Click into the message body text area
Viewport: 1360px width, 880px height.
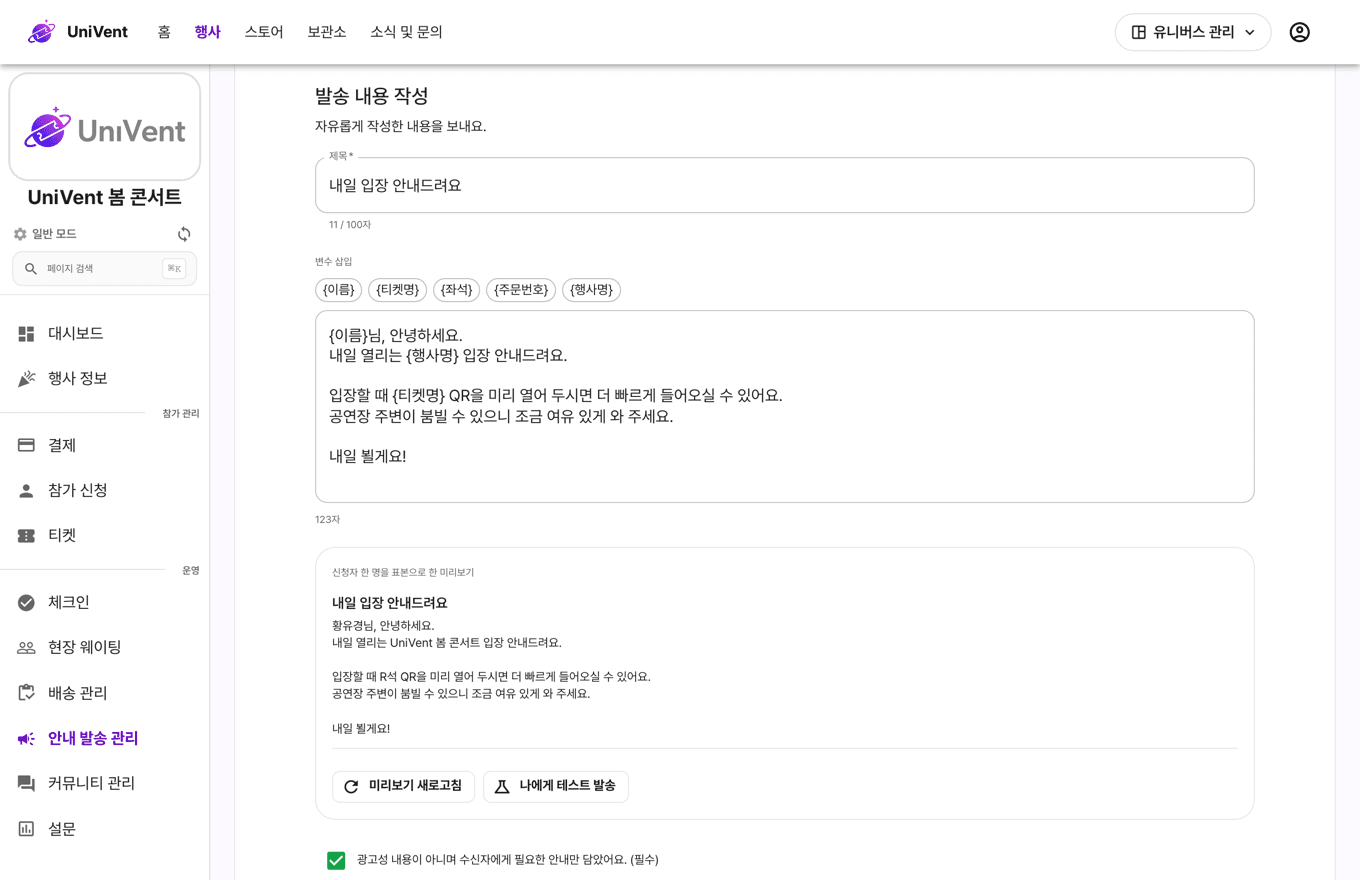click(x=785, y=406)
